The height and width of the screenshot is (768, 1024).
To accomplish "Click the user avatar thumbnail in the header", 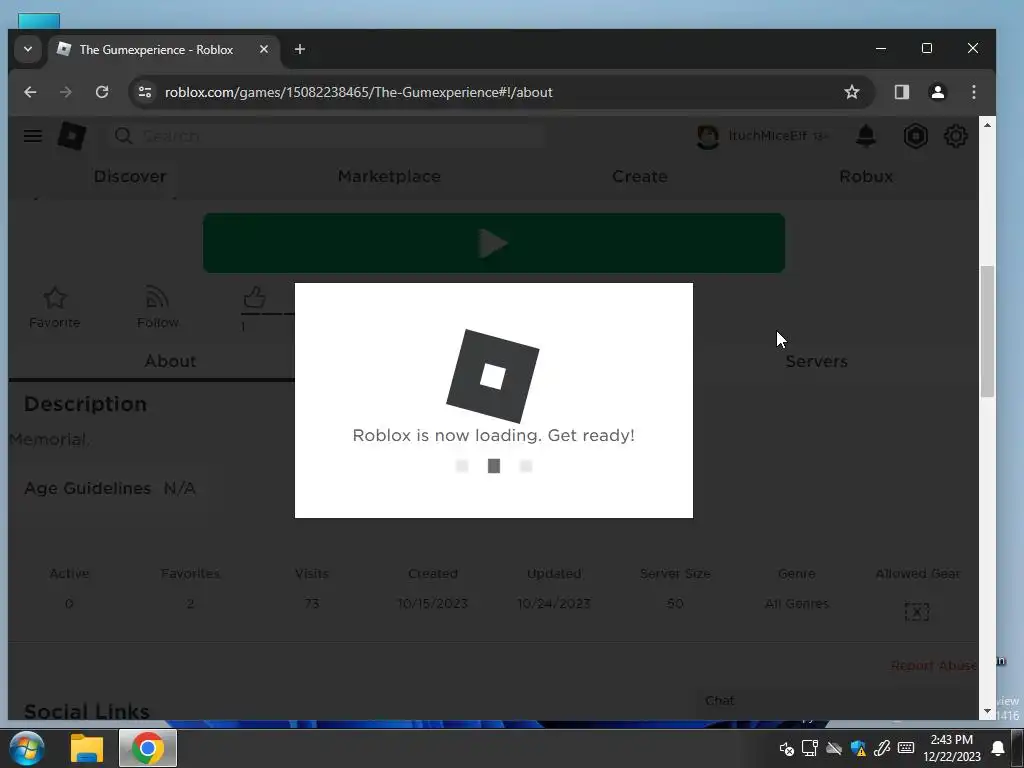I will click(708, 136).
